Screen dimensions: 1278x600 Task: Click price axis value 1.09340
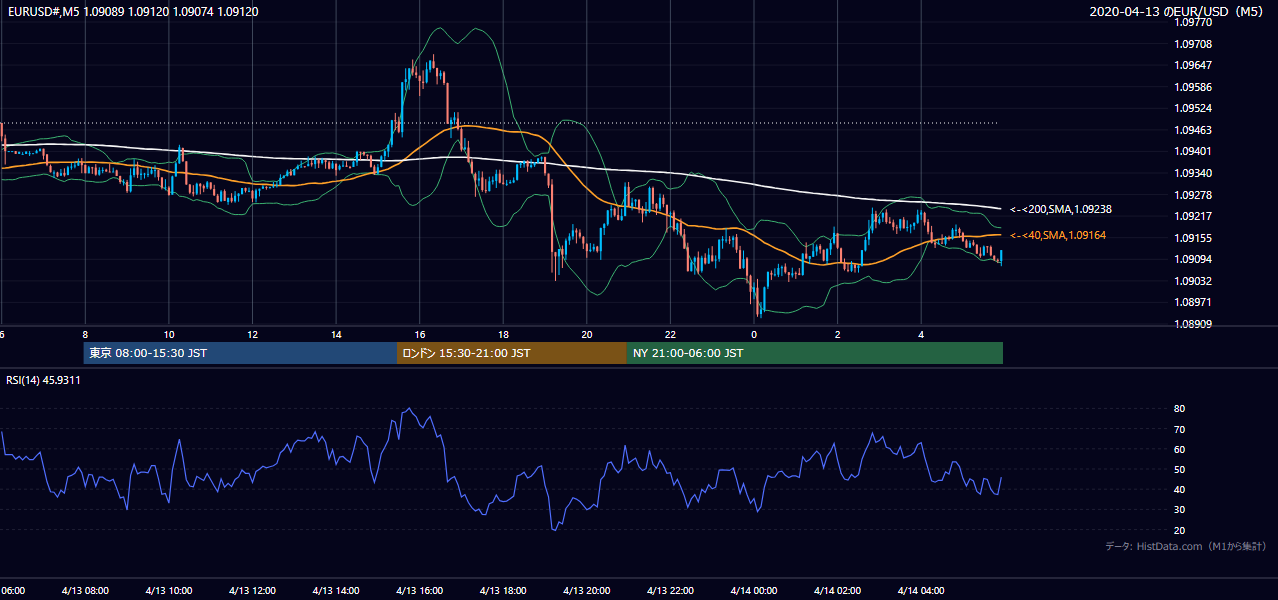(x=1194, y=173)
